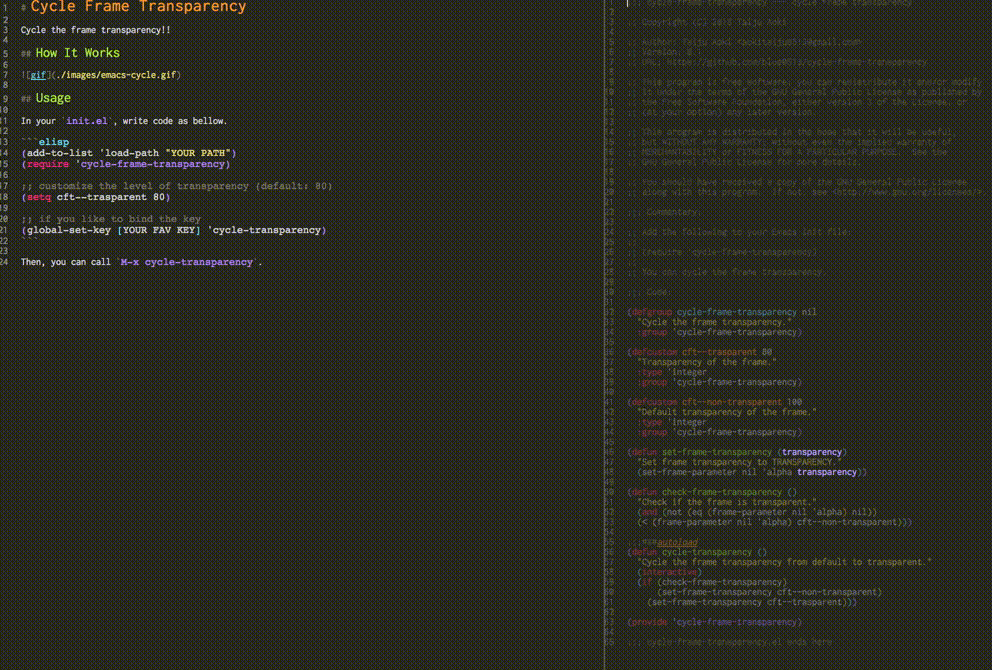Open the gif link under How It Works
Image resolution: width=992 pixels, height=670 pixels.
pos(38,74)
